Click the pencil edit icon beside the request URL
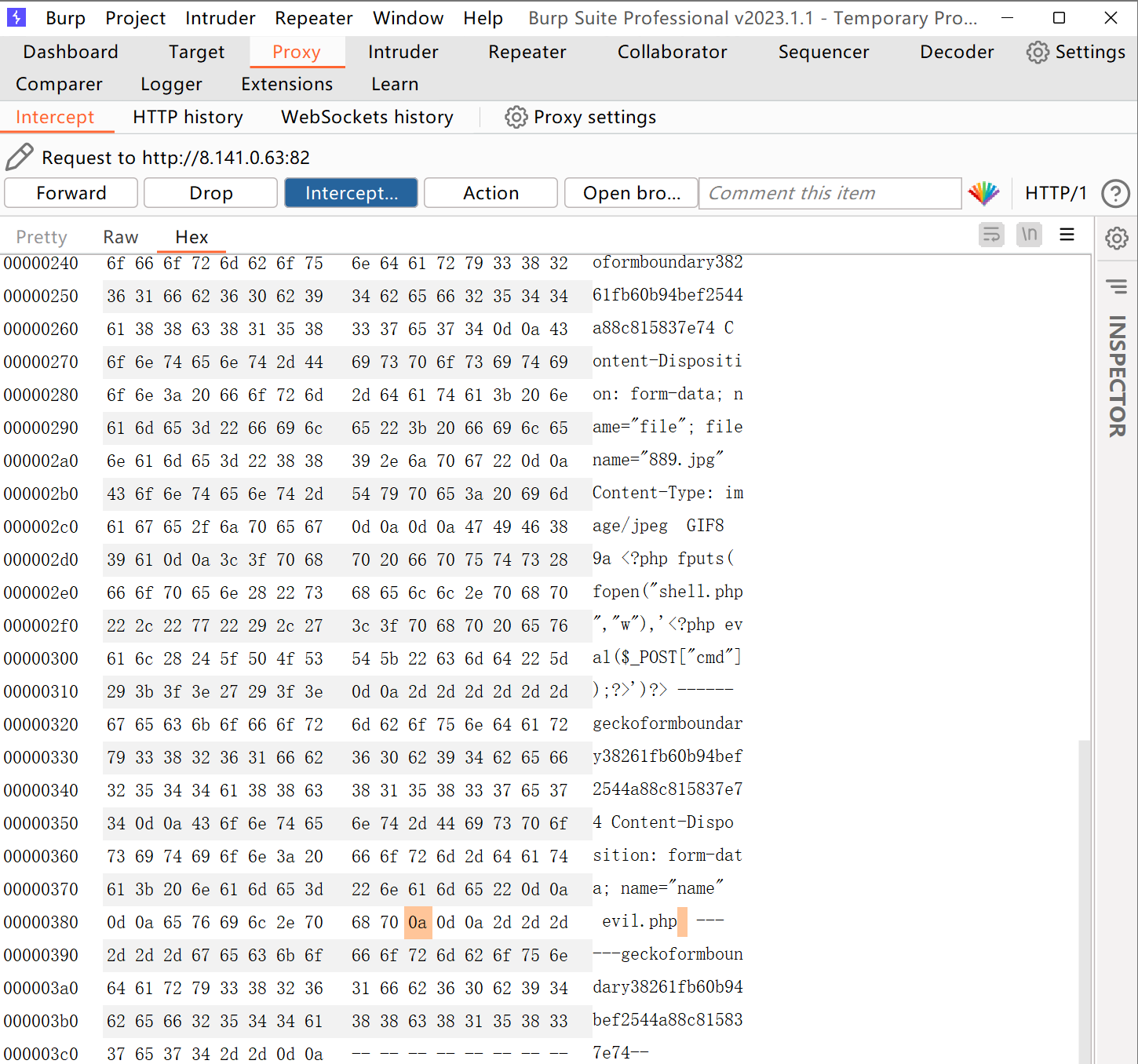 coord(20,157)
